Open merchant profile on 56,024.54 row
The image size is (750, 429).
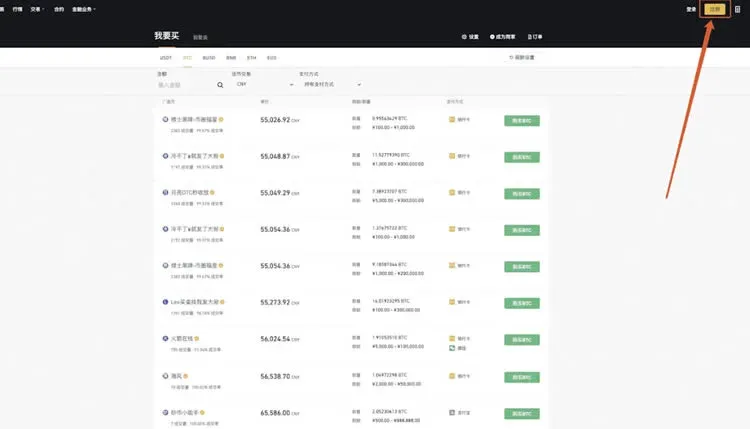(181, 338)
